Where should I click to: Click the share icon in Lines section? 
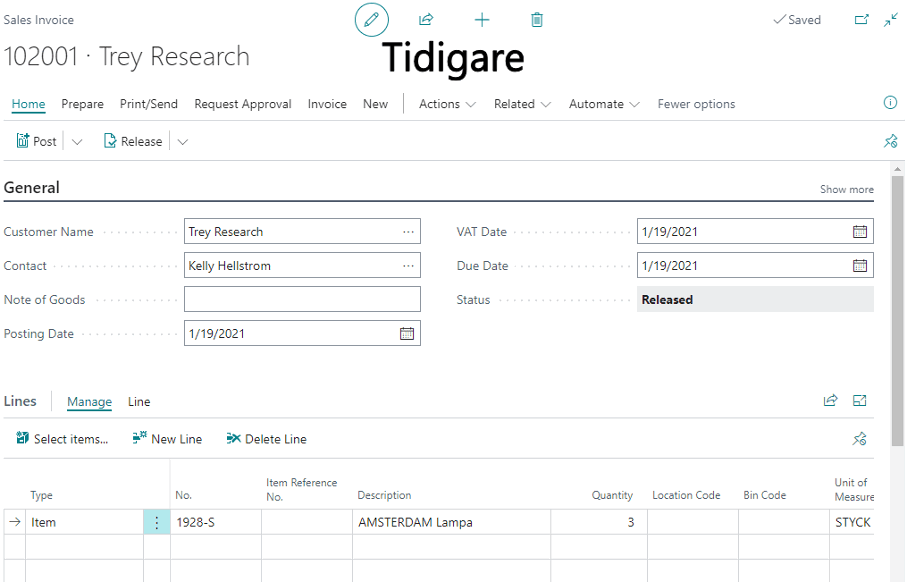click(x=830, y=400)
